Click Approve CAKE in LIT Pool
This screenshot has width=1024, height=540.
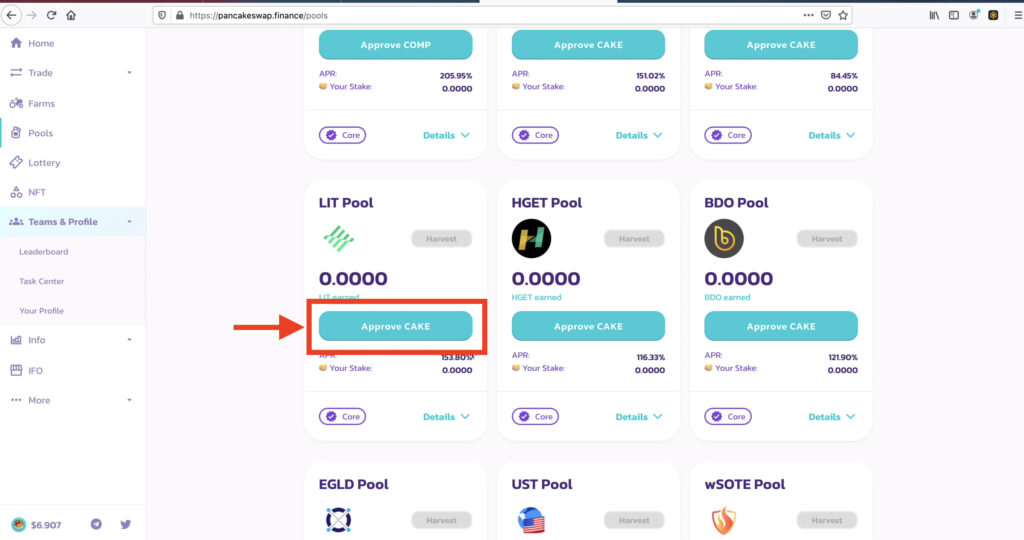[395, 326]
